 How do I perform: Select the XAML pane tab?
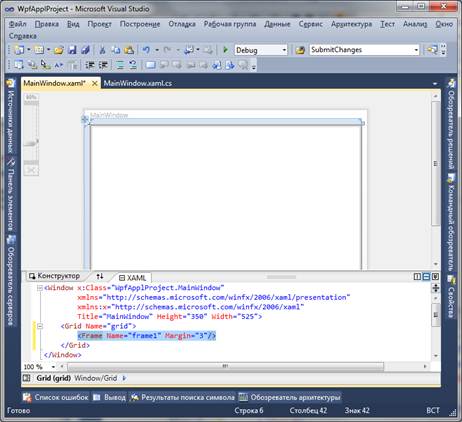[x=133, y=277]
